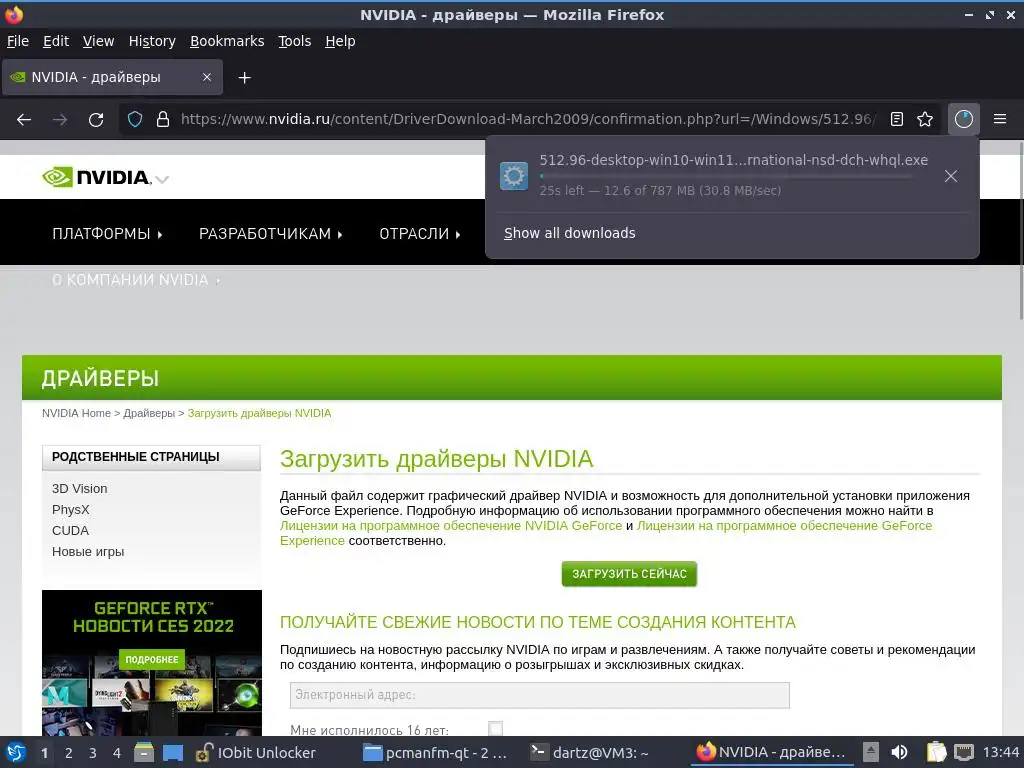This screenshot has height=768, width=1024.
Task: Go back using the browser back arrow
Action: click(x=24, y=120)
